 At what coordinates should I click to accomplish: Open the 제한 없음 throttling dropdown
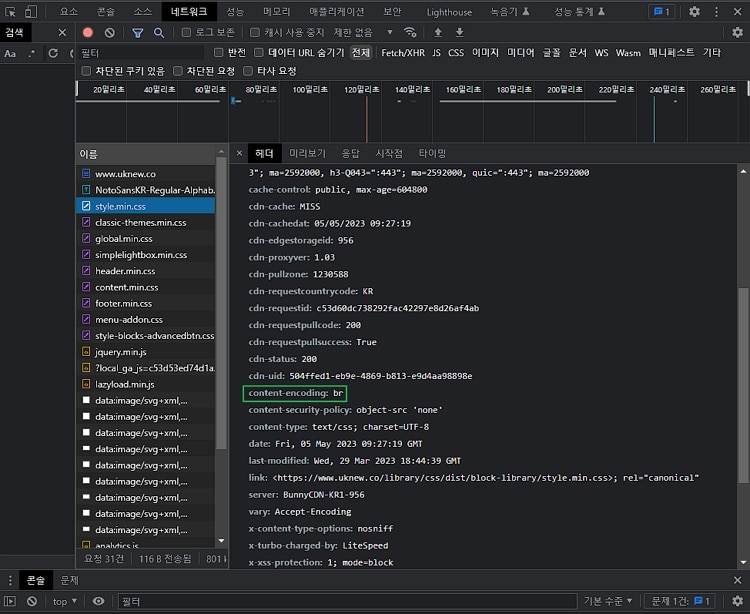(x=363, y=33)
